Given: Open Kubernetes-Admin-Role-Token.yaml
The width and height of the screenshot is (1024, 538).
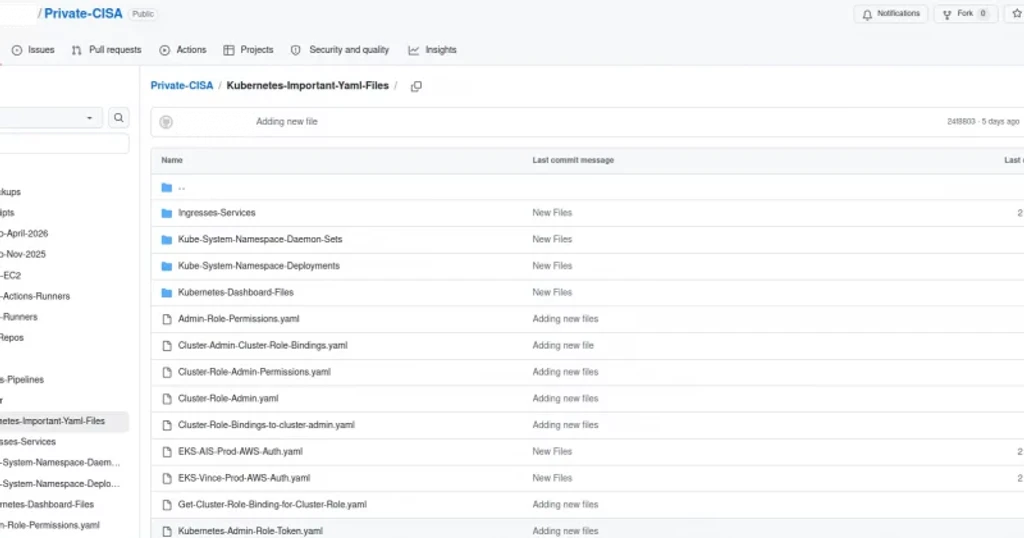Looking at the screenshot, I should point(250,531).
